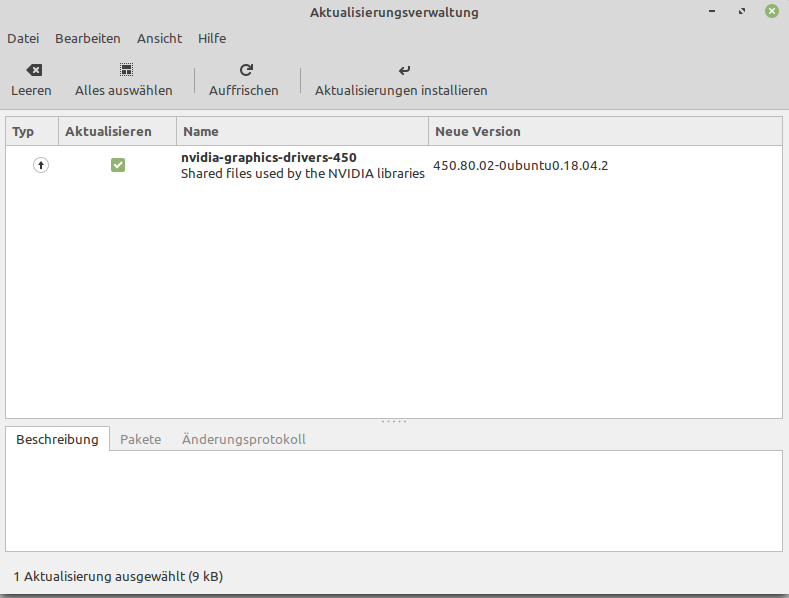The height and width of the screenshot is (598, 789).
Task: Click version 450.80.02-0ubuntu0.18.04.2
Action: [520, 166]
